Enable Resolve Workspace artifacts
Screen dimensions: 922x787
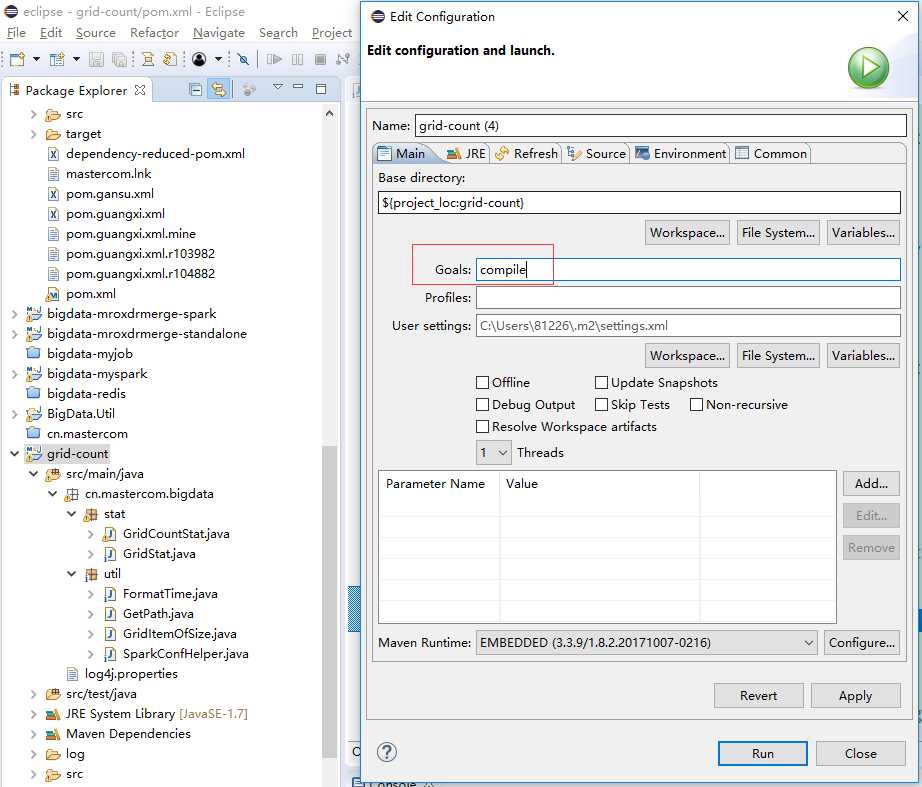482,426
